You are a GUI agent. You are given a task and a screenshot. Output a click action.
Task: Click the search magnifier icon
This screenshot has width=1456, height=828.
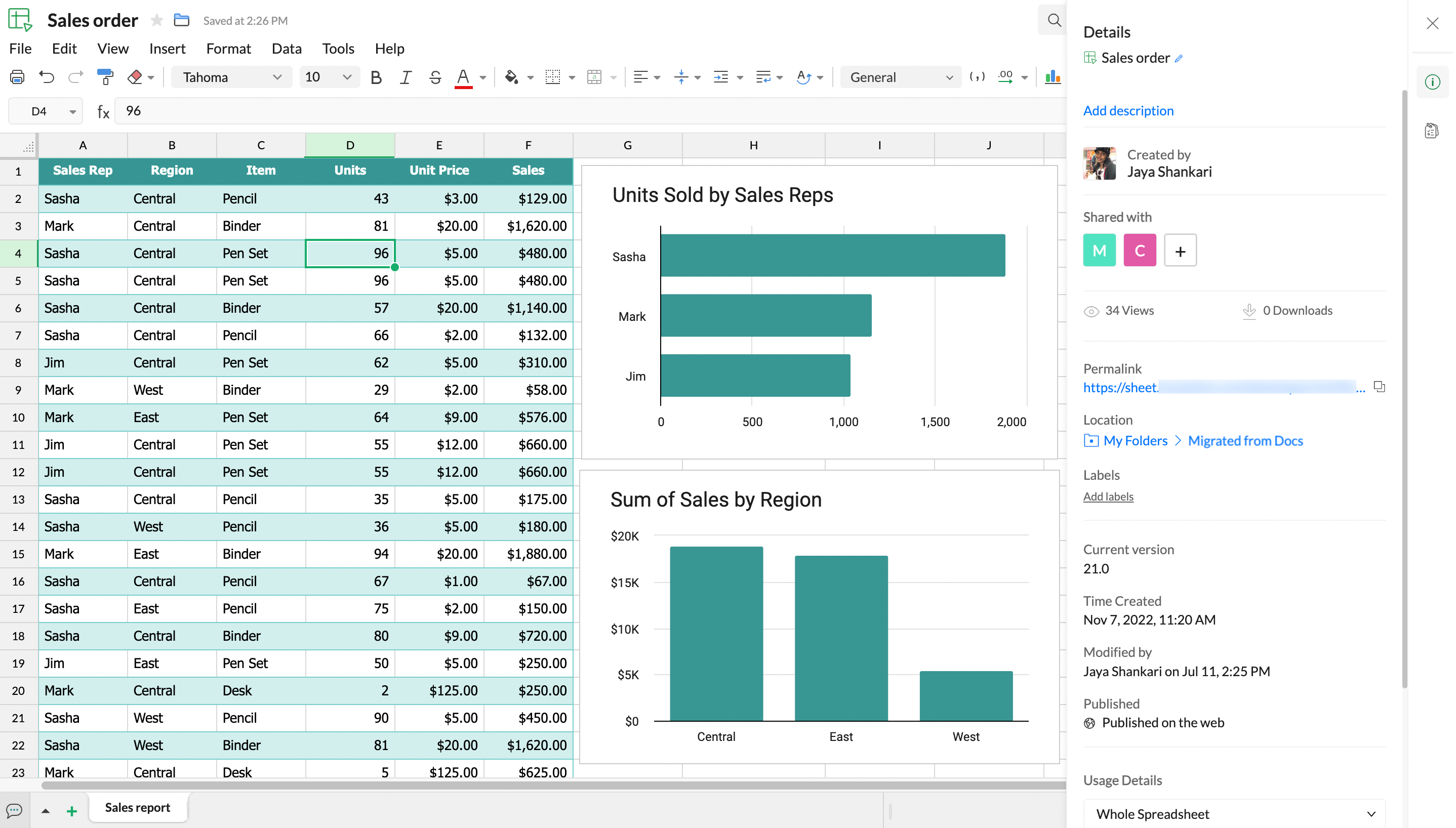coord(1054,20)
